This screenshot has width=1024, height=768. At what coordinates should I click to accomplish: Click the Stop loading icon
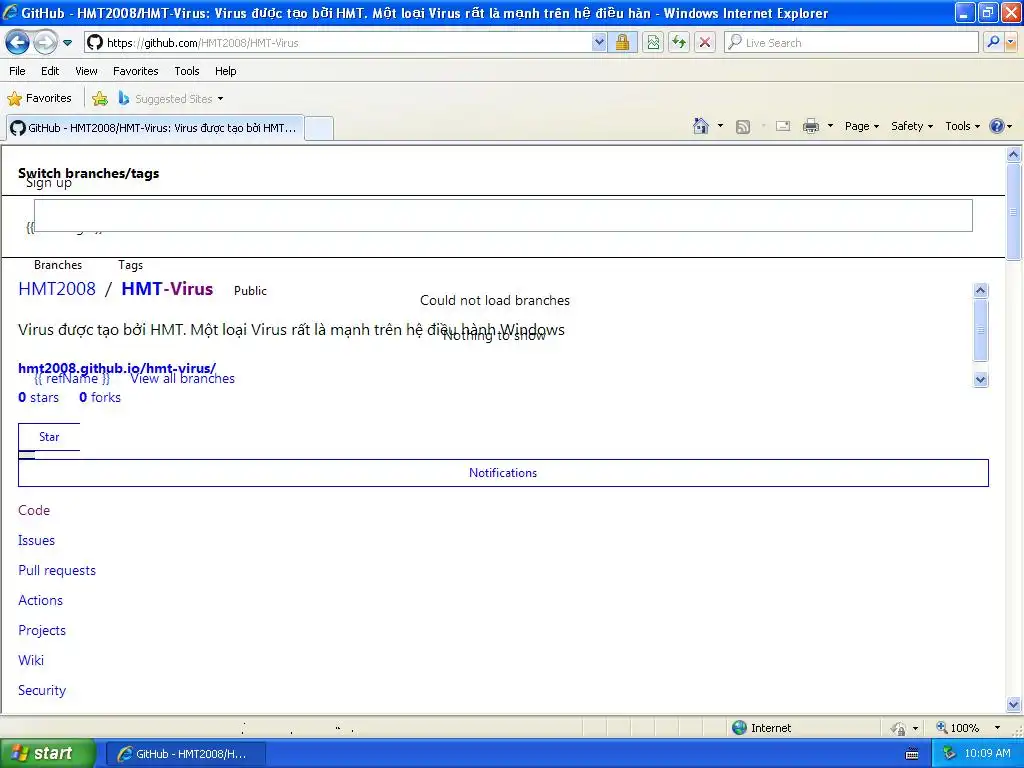pos(705,42)
